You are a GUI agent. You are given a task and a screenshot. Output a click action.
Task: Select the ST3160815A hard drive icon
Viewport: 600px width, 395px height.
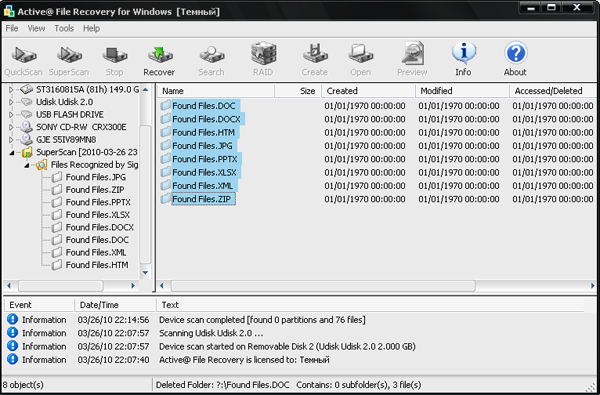point(26,90)
